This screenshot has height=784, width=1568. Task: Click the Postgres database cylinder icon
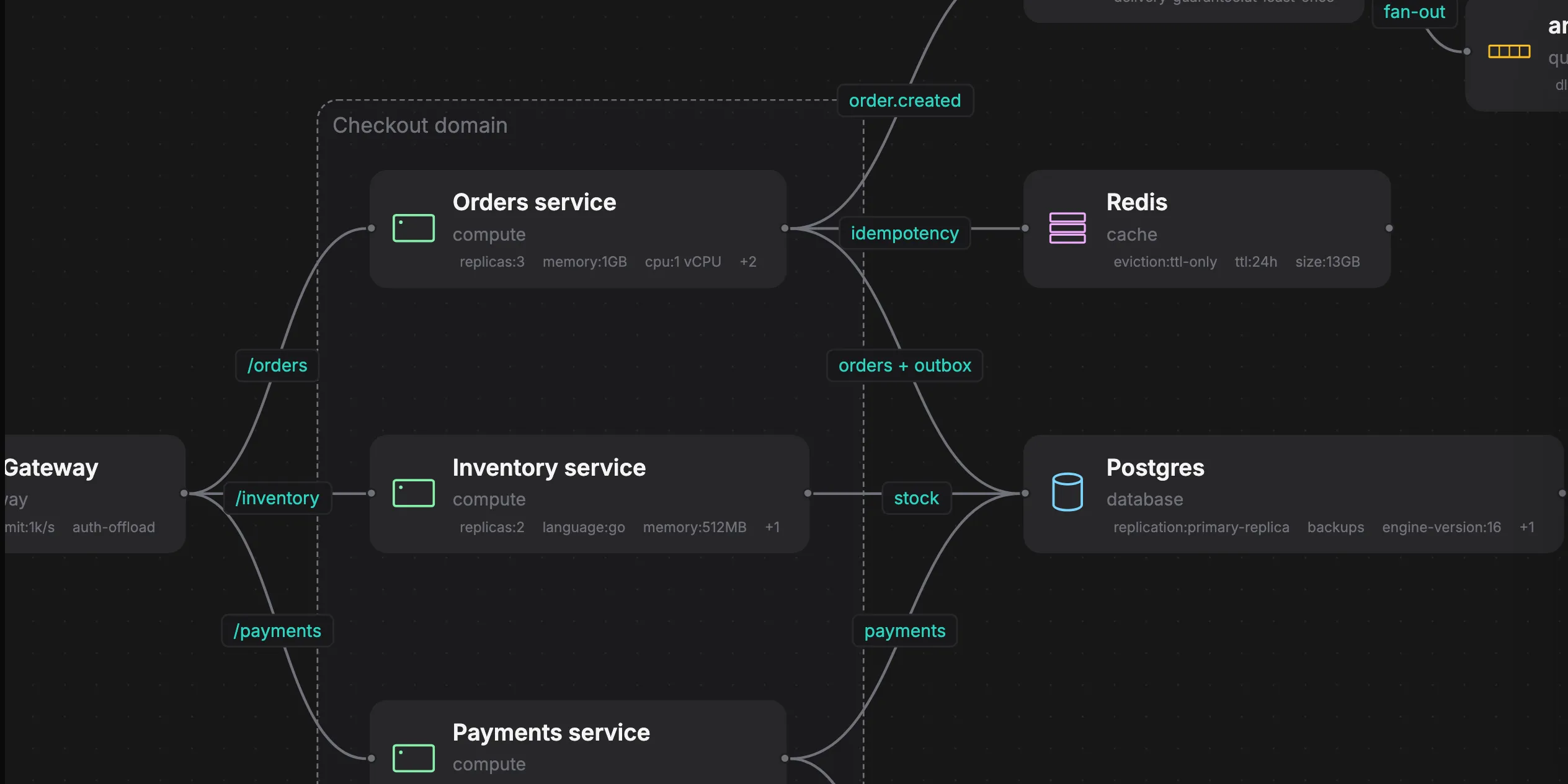[x=1067, y=492]
